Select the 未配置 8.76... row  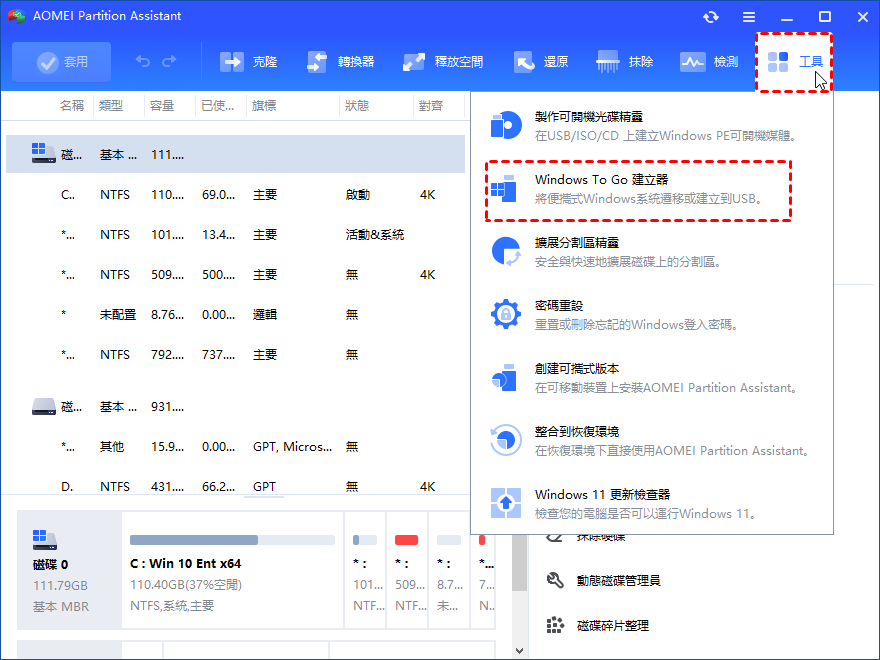pyautogui.click(x=236, y=314)
